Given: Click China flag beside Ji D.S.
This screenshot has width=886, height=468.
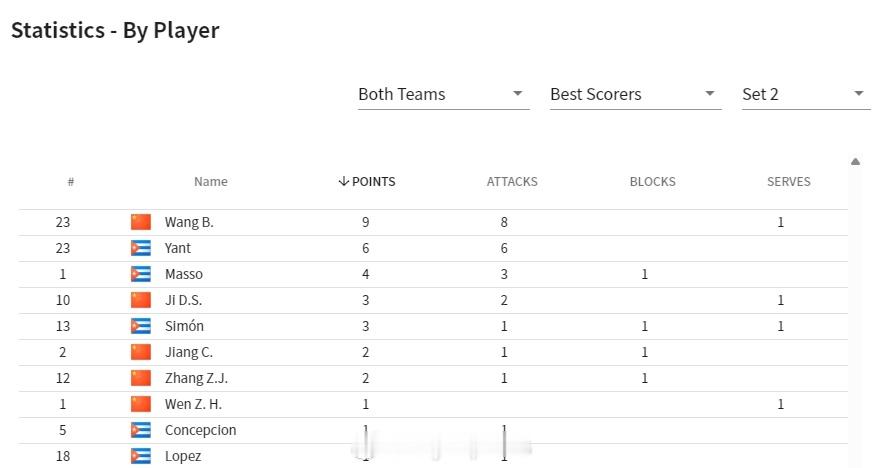Looking at the screenshot, I should (141, 300).
